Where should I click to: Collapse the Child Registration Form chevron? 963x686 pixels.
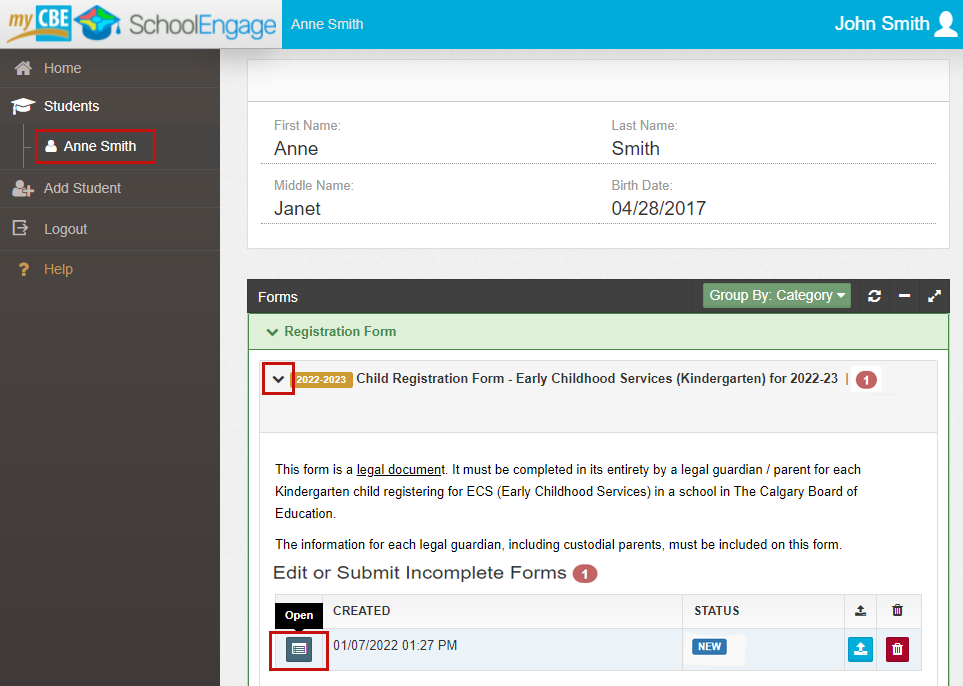278,379
